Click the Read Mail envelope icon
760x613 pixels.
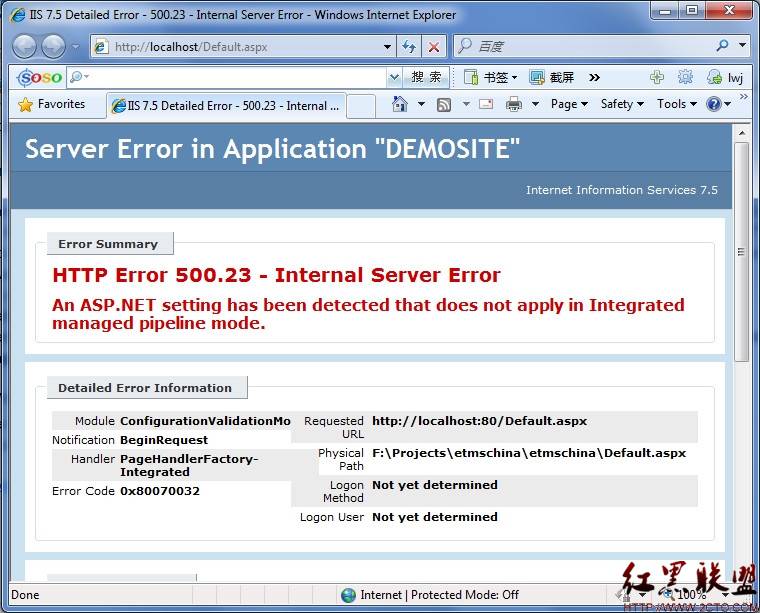click(x=486, y=104)
